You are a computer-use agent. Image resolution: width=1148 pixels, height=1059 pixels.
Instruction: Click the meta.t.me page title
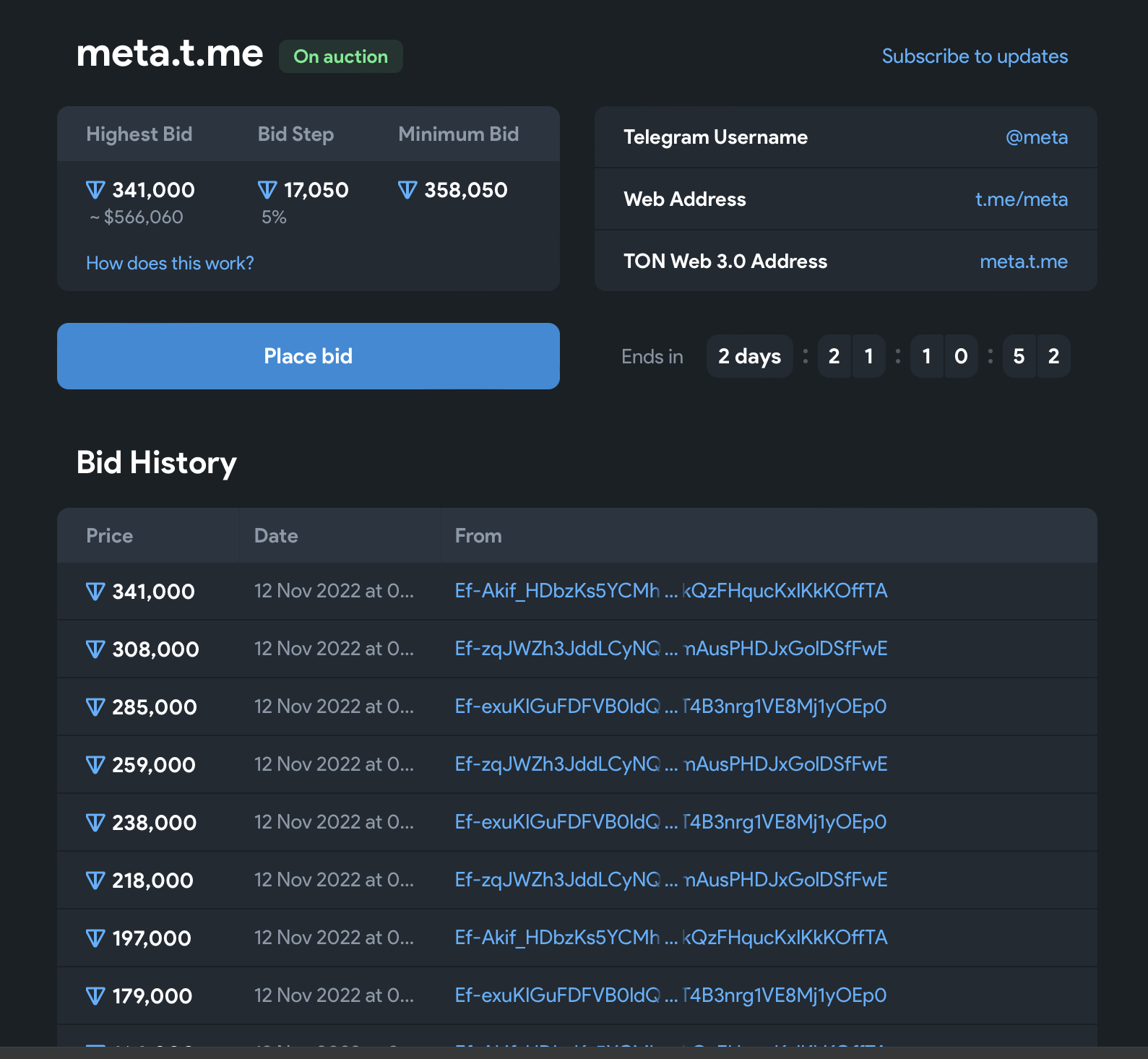pos(170,53)
